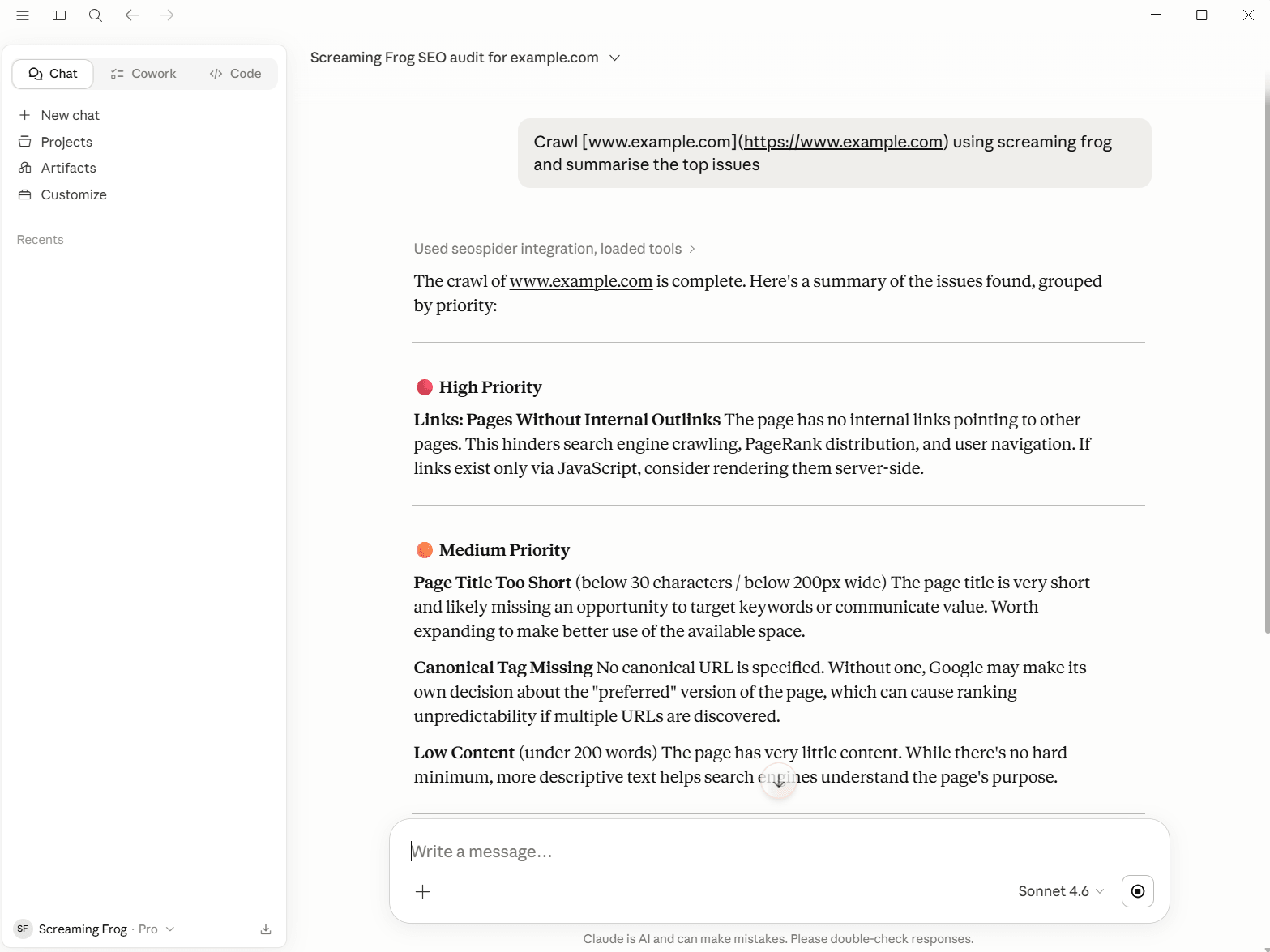Click the download icon in the sidebar footer
This screenshot has width=1270, height=952.
click(x=266, y=929)
